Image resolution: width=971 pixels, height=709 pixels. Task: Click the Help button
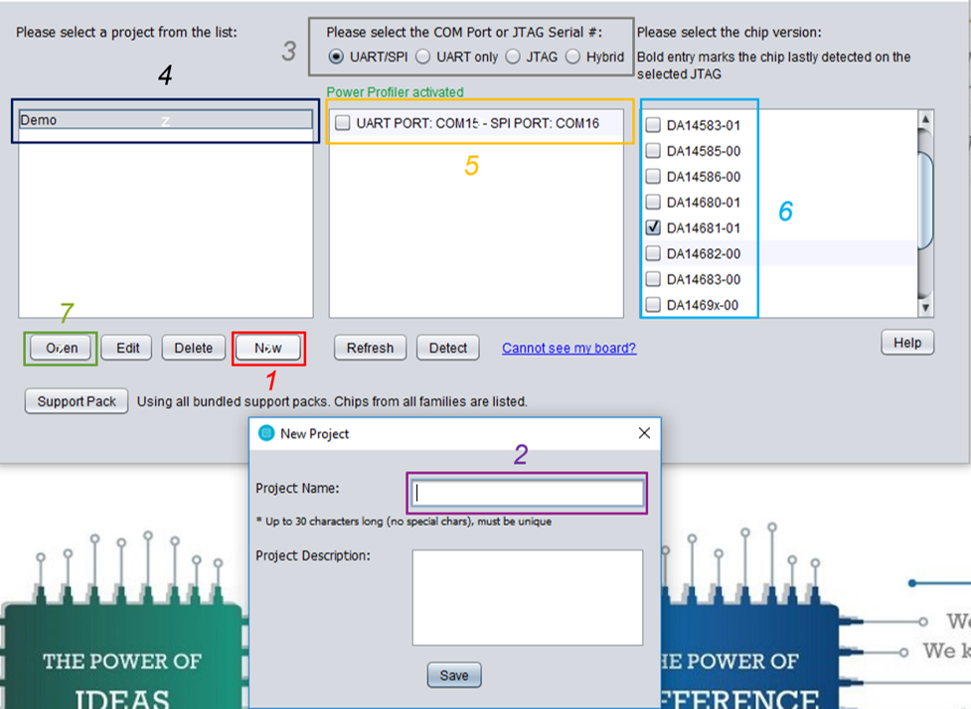[x=907, y=343]
